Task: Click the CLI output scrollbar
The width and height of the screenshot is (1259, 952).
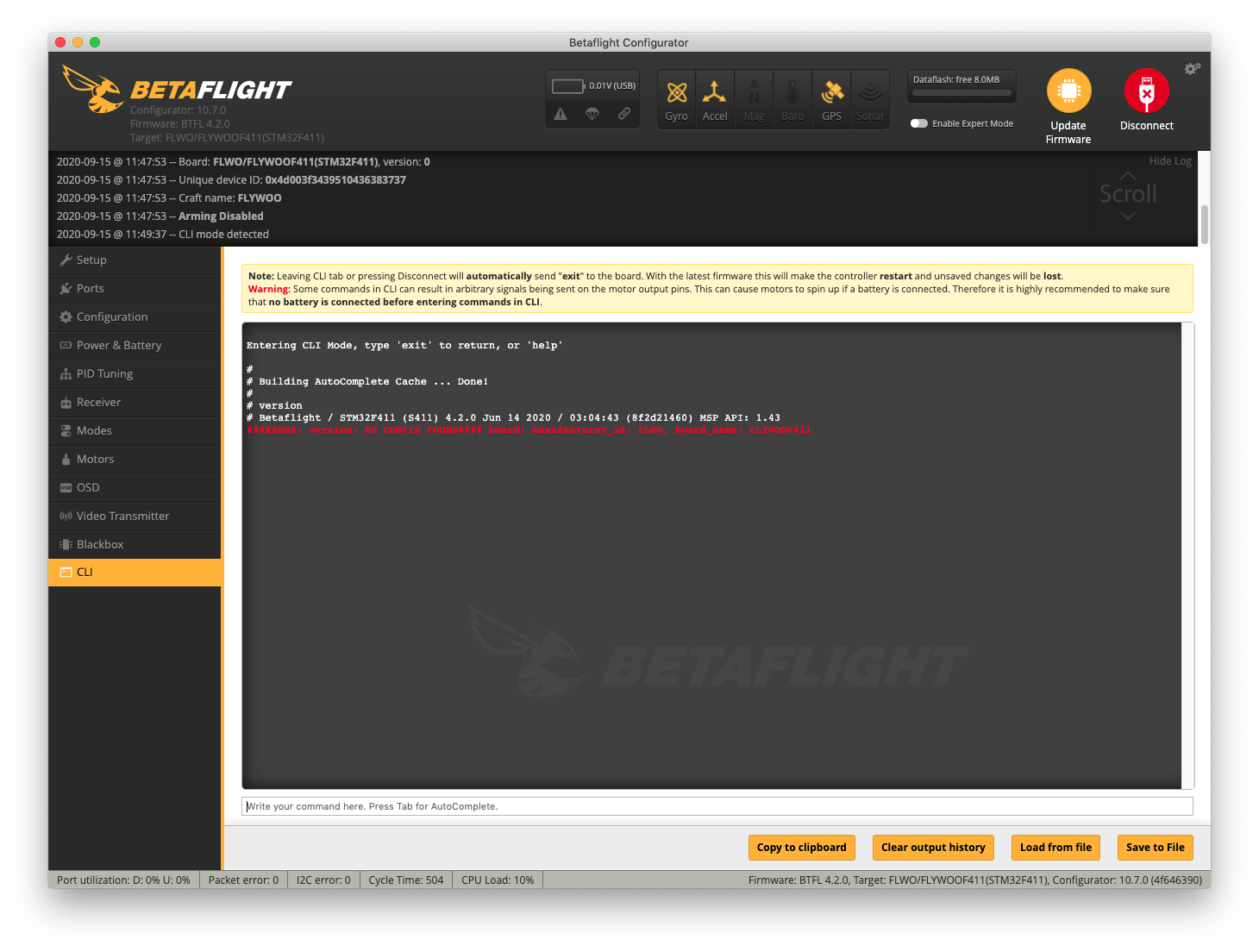Action: pos(1188,555)
